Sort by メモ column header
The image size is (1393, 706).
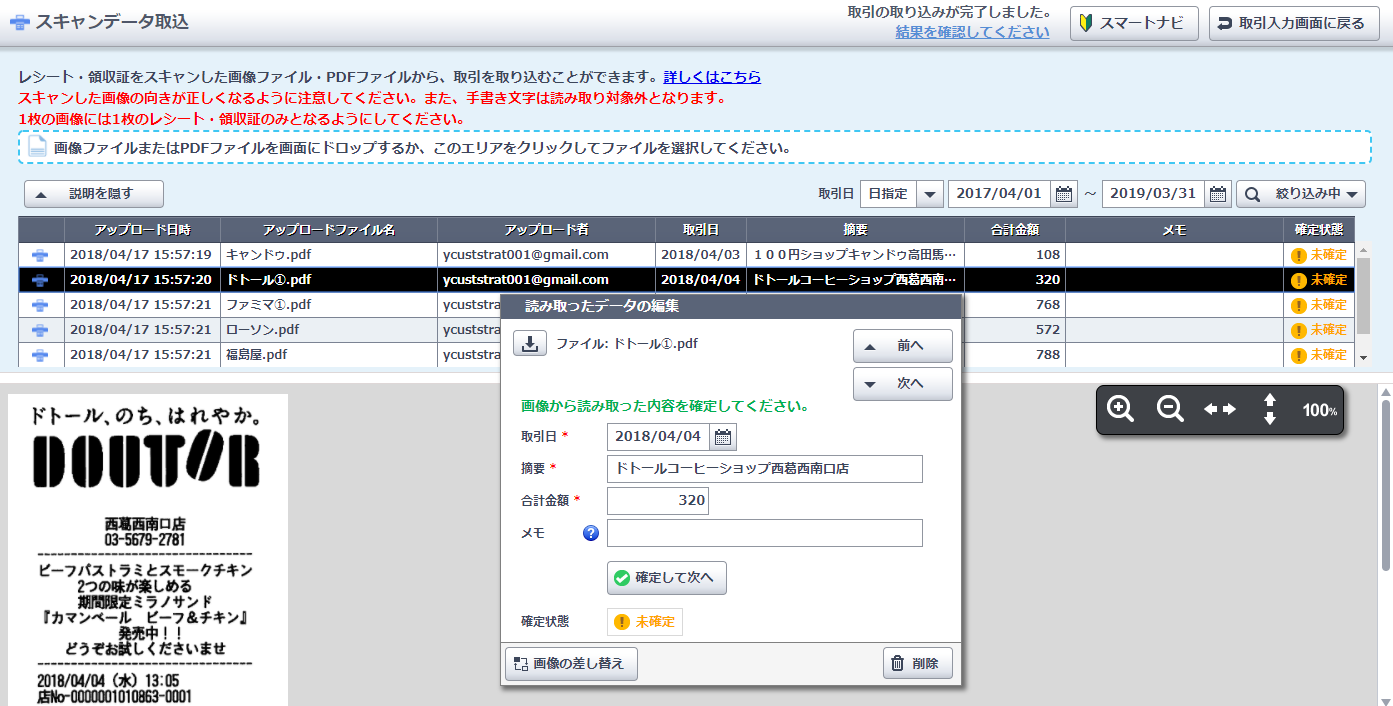1174,230
